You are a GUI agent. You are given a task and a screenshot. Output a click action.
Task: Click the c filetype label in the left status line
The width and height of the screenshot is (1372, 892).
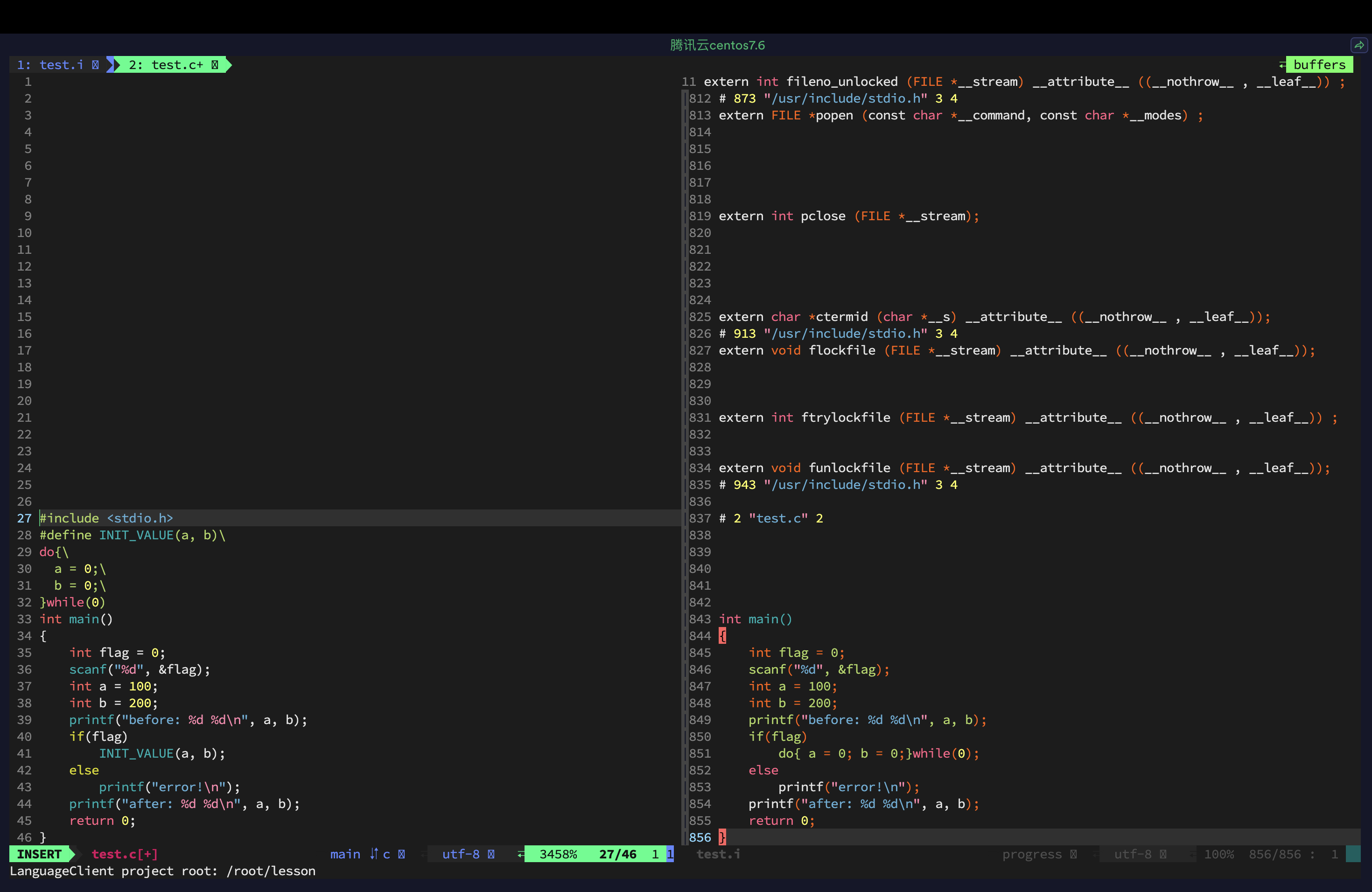386,854
